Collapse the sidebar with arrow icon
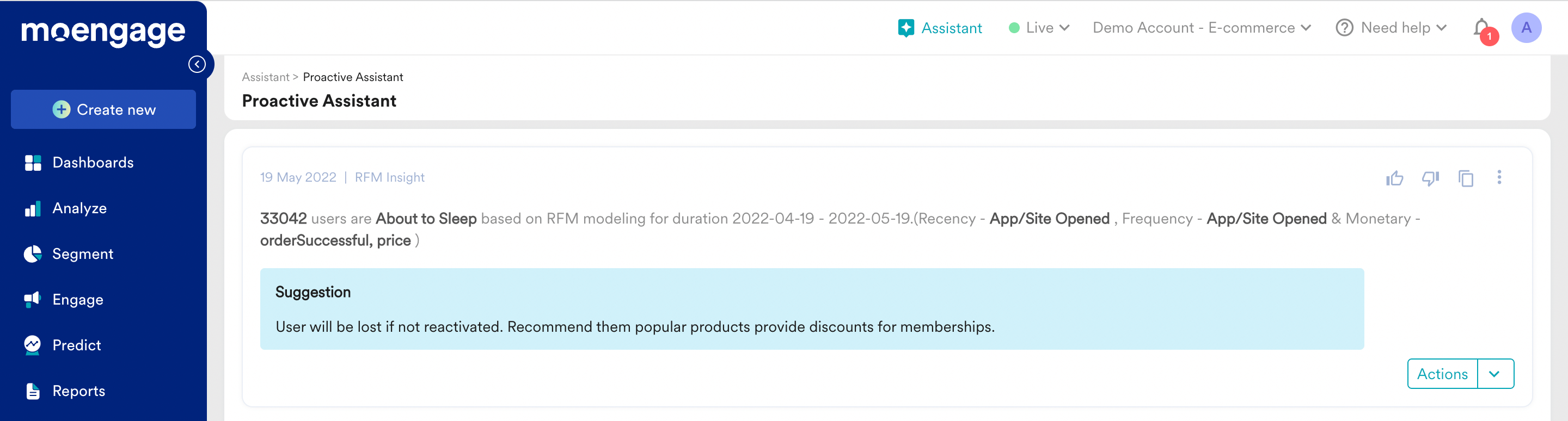Image resolution: width=1568 pixels, height=421 pixels. pyautogui.click(x=197, y=65)
